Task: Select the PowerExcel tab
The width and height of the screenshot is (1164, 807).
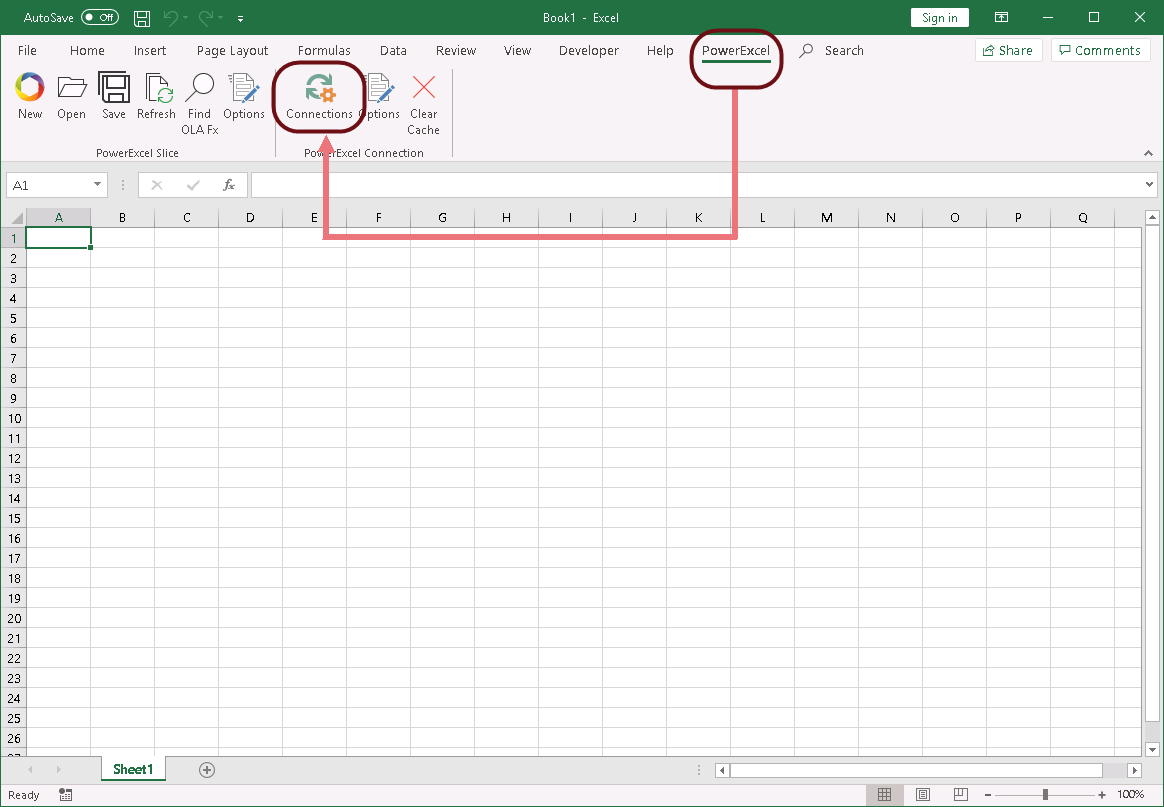Action: 736,50
